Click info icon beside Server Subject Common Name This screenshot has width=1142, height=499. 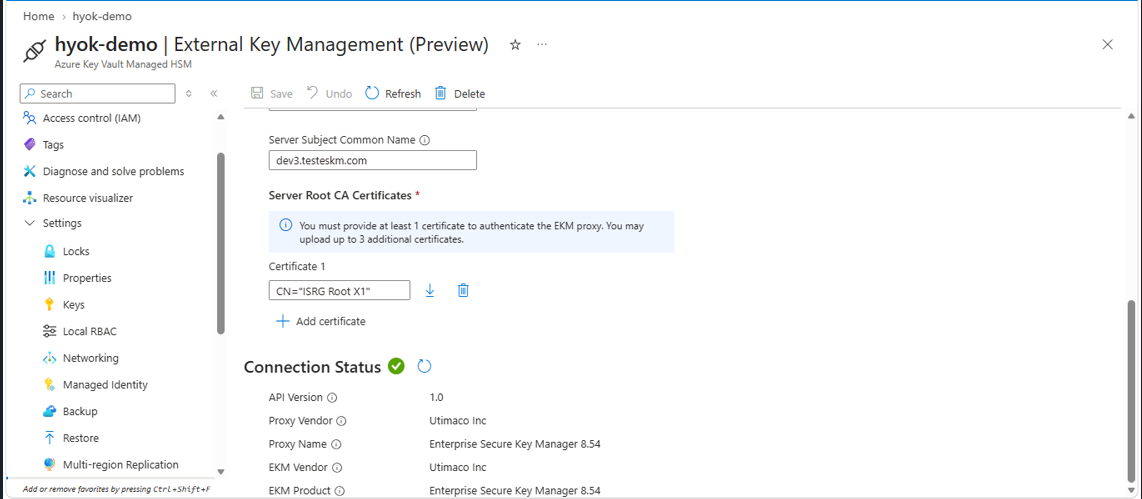pos(425,139)
